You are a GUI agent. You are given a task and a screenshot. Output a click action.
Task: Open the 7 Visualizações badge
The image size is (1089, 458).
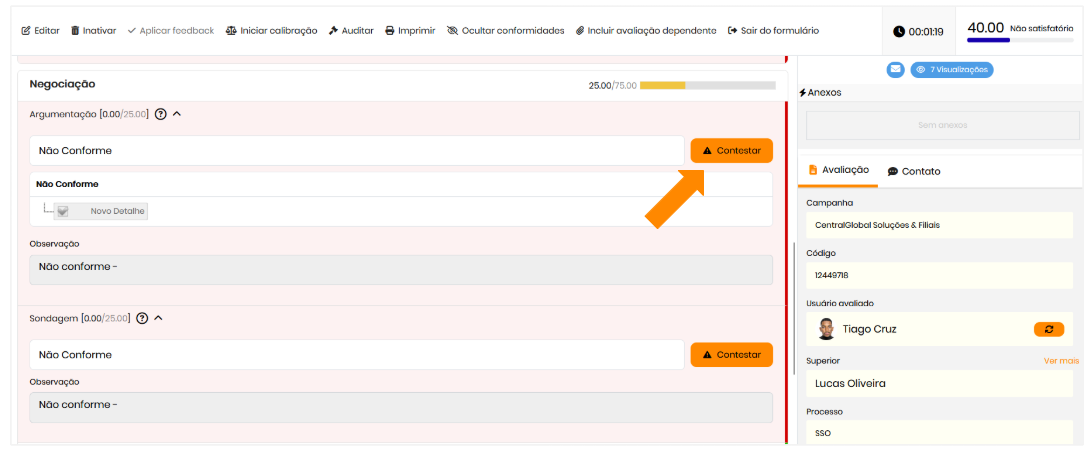[x=951, y=70]
